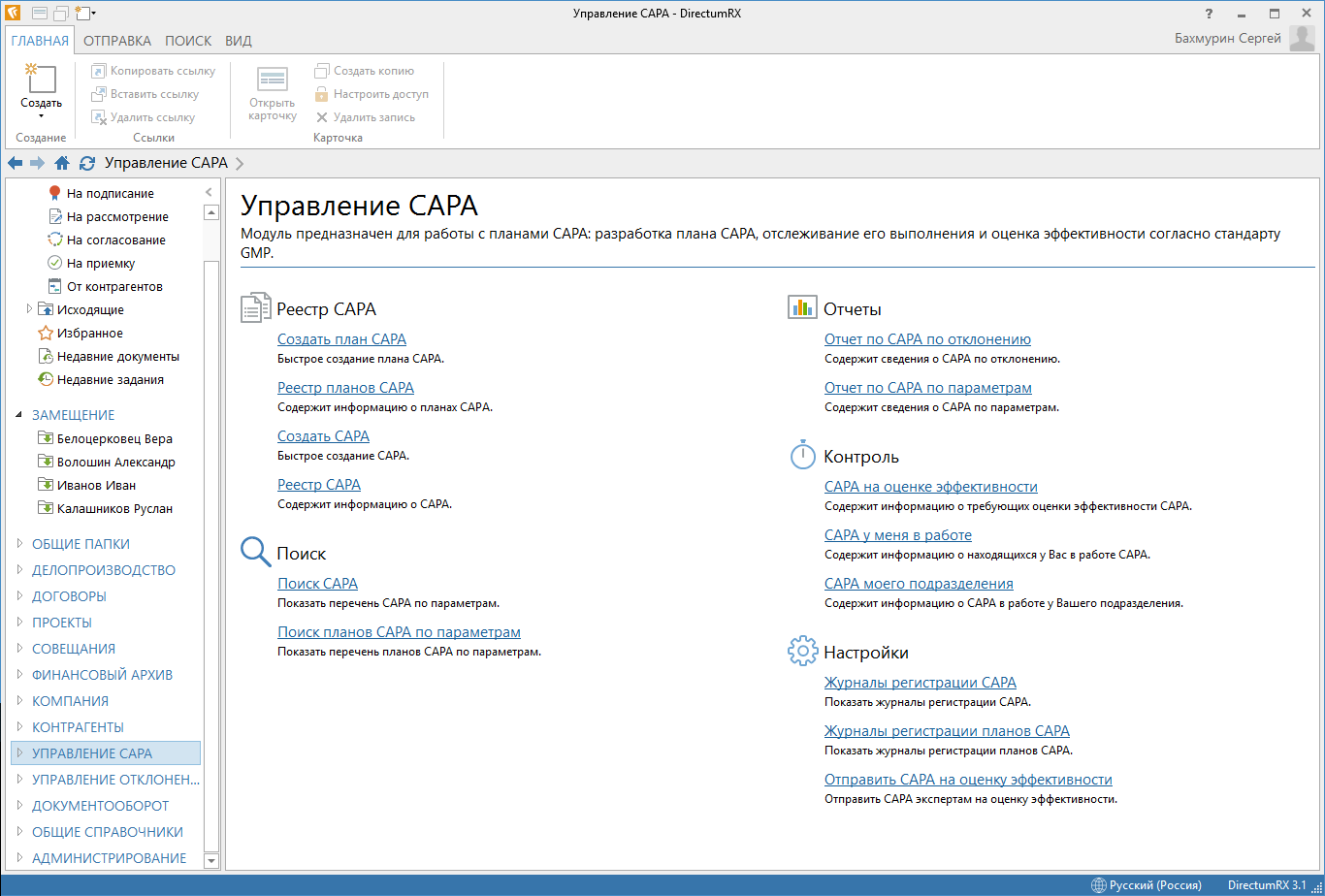Open CAPA у меня в работе link

[x=898, y=535]
